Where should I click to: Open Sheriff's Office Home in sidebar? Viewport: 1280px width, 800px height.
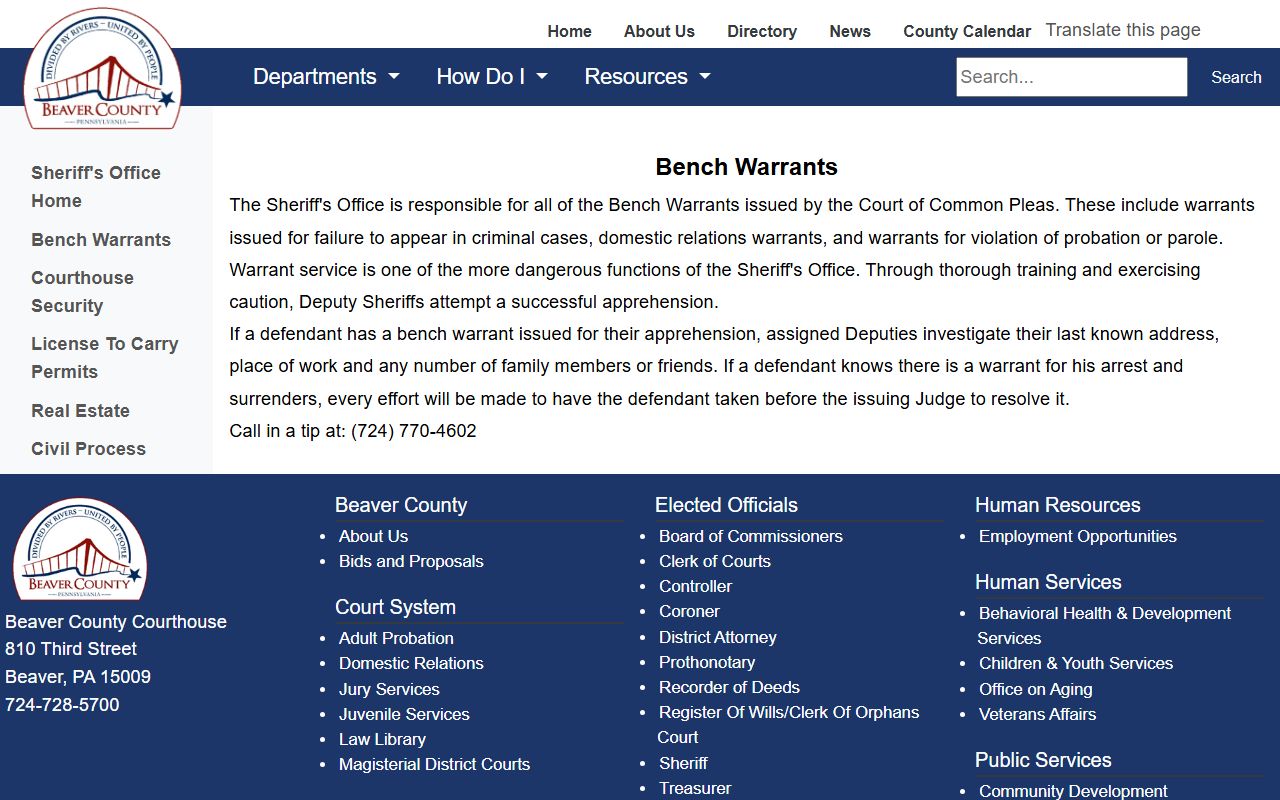coord(96,187)
